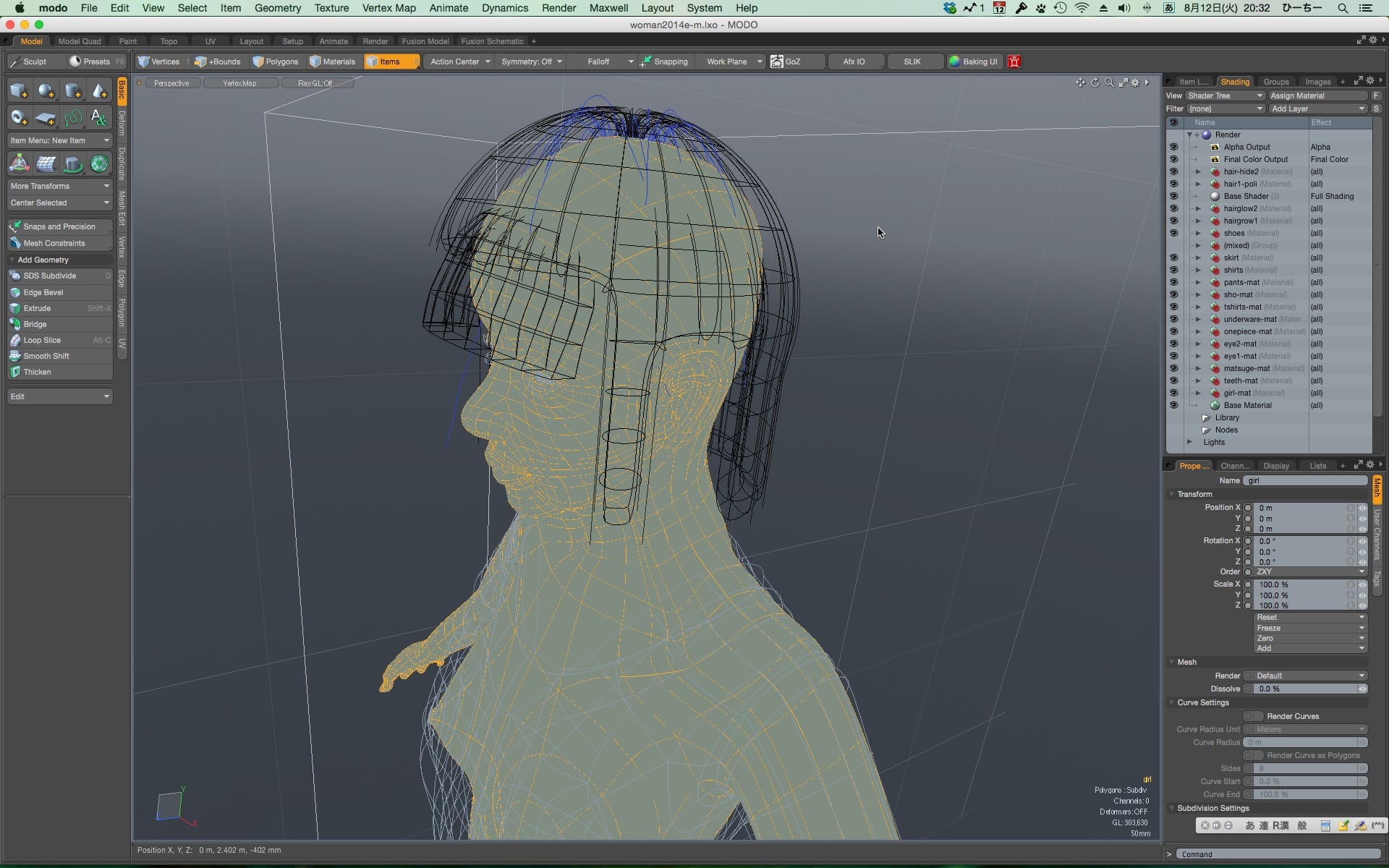Click the red Afx kit icon in toolbar
This screenshot has height=868, width=1389.
[1014, 61]
